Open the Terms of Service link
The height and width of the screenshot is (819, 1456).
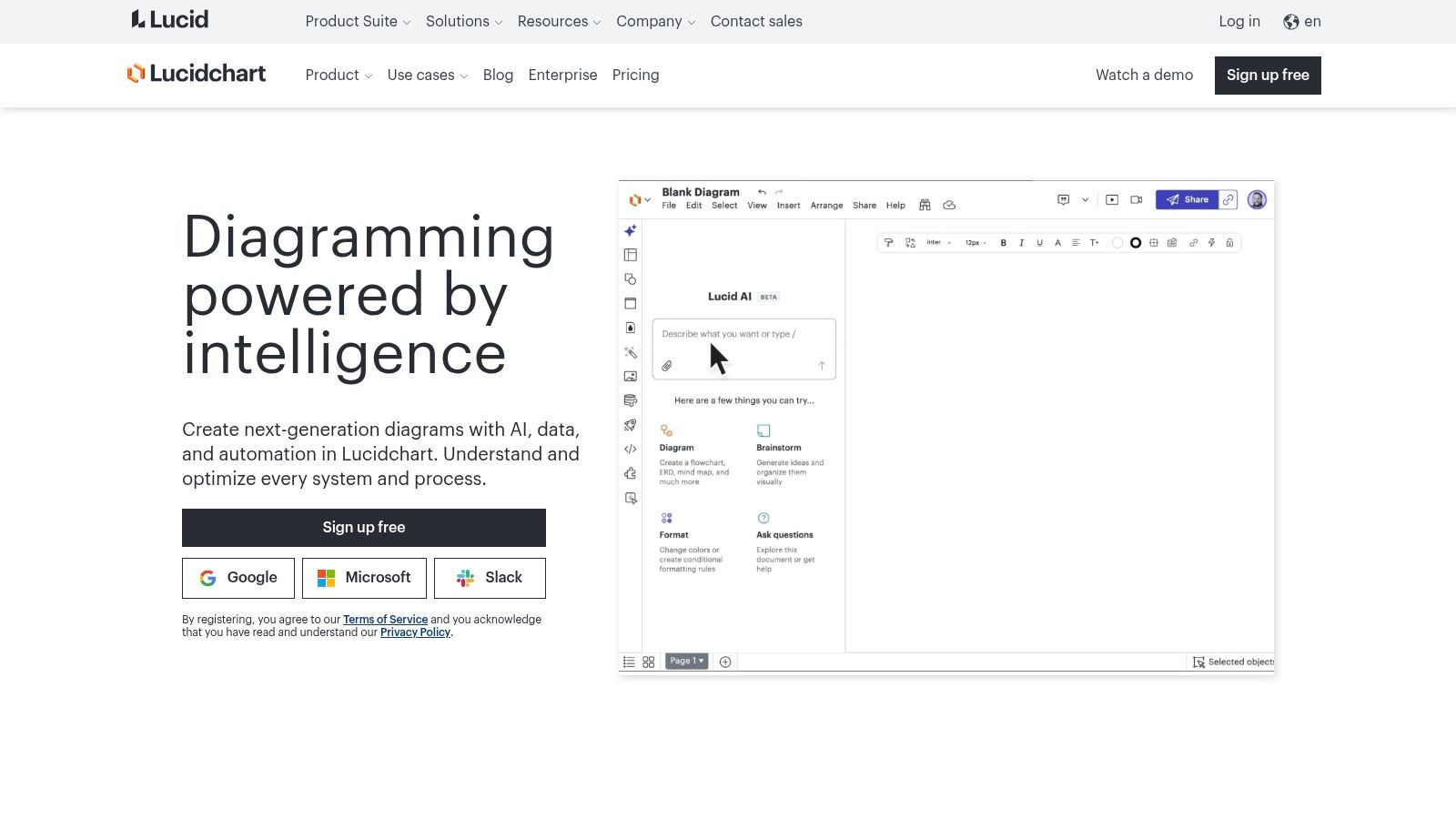[385, 619]
